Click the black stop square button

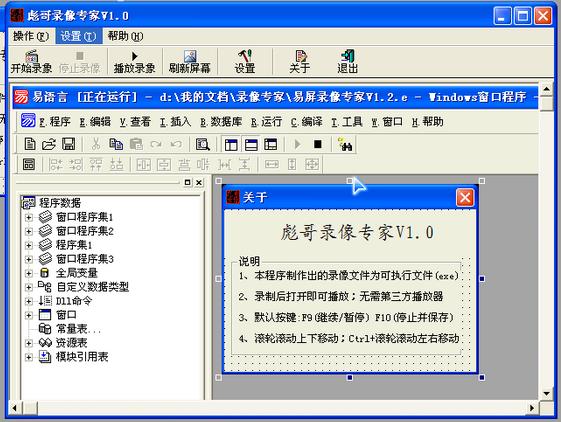(318, 144)
